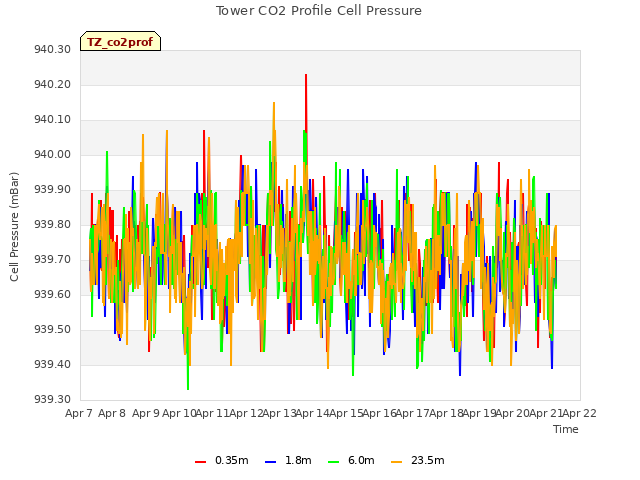Click the 939.30 y-axis tick label
The width and height of the screenshot is (640, 480).
point(52,399)
